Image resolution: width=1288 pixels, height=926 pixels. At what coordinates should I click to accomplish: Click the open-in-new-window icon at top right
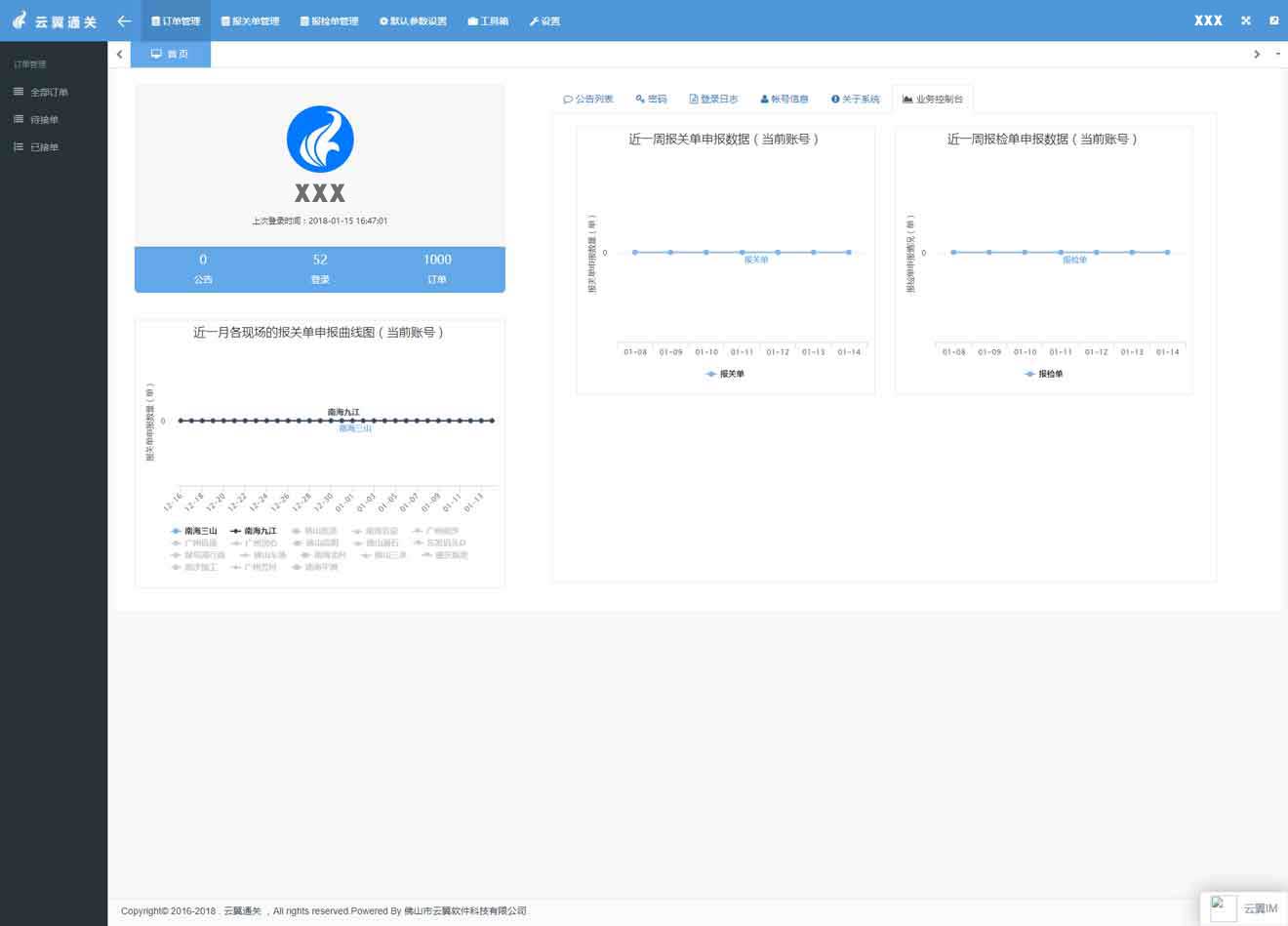tap(1273, 20)
